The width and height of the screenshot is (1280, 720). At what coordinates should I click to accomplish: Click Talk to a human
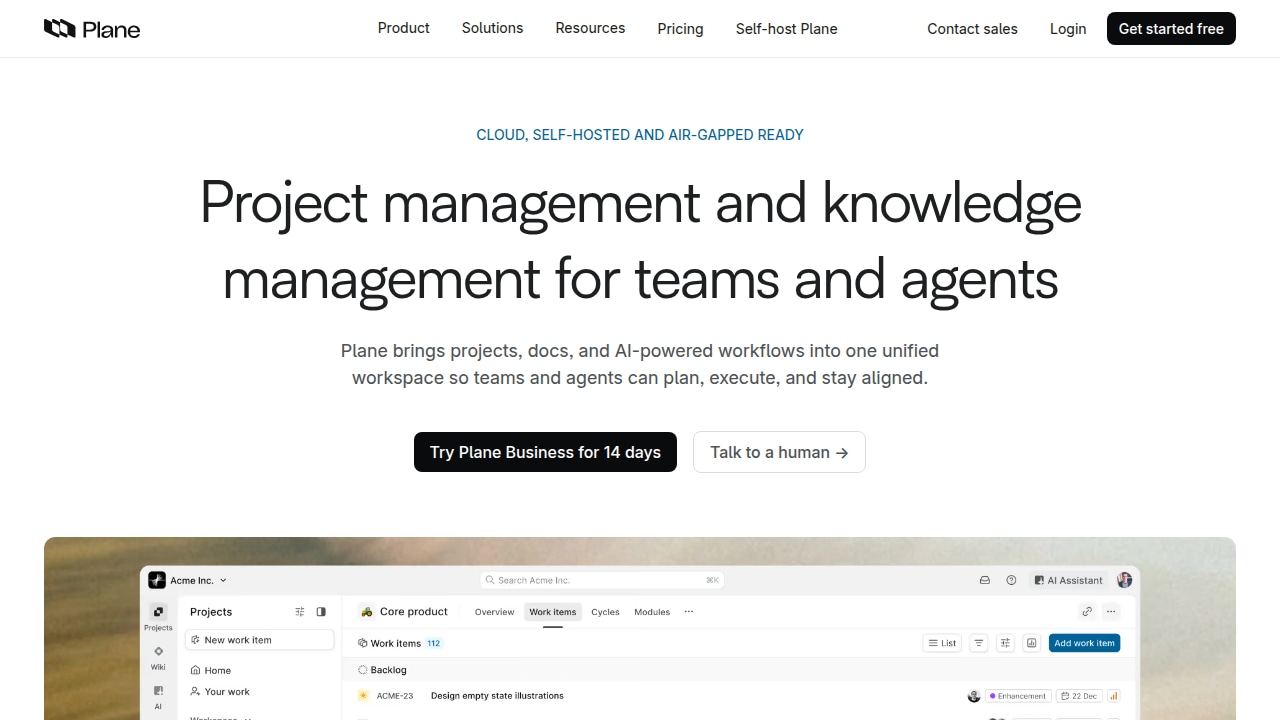(x=779, y=452)
